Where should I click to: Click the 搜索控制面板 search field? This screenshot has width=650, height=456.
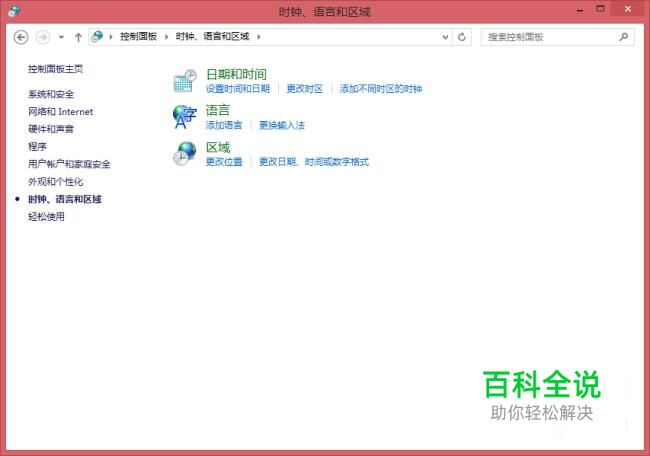[558, 37]
